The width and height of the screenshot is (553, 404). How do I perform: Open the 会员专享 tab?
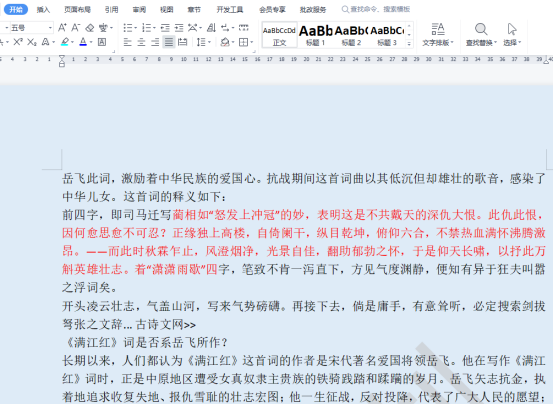click(272, 10)
